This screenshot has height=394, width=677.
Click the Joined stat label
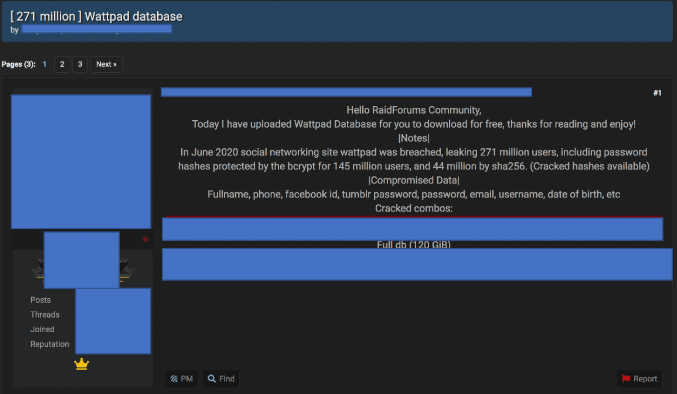pyautogui.click(x=42, y=329)
